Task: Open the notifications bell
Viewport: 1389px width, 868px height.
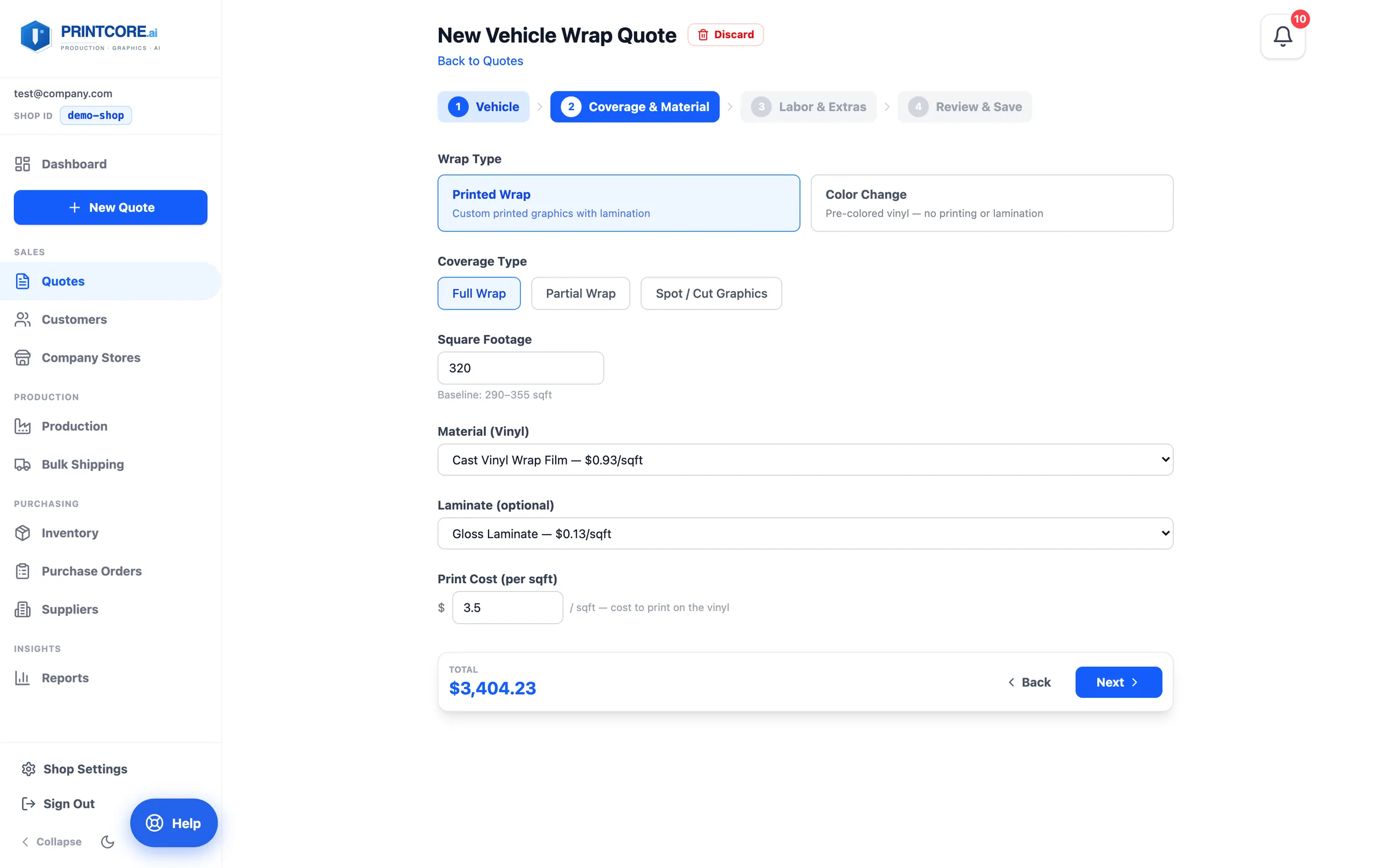Action: pyautogui.click(x=1283, y=36)
